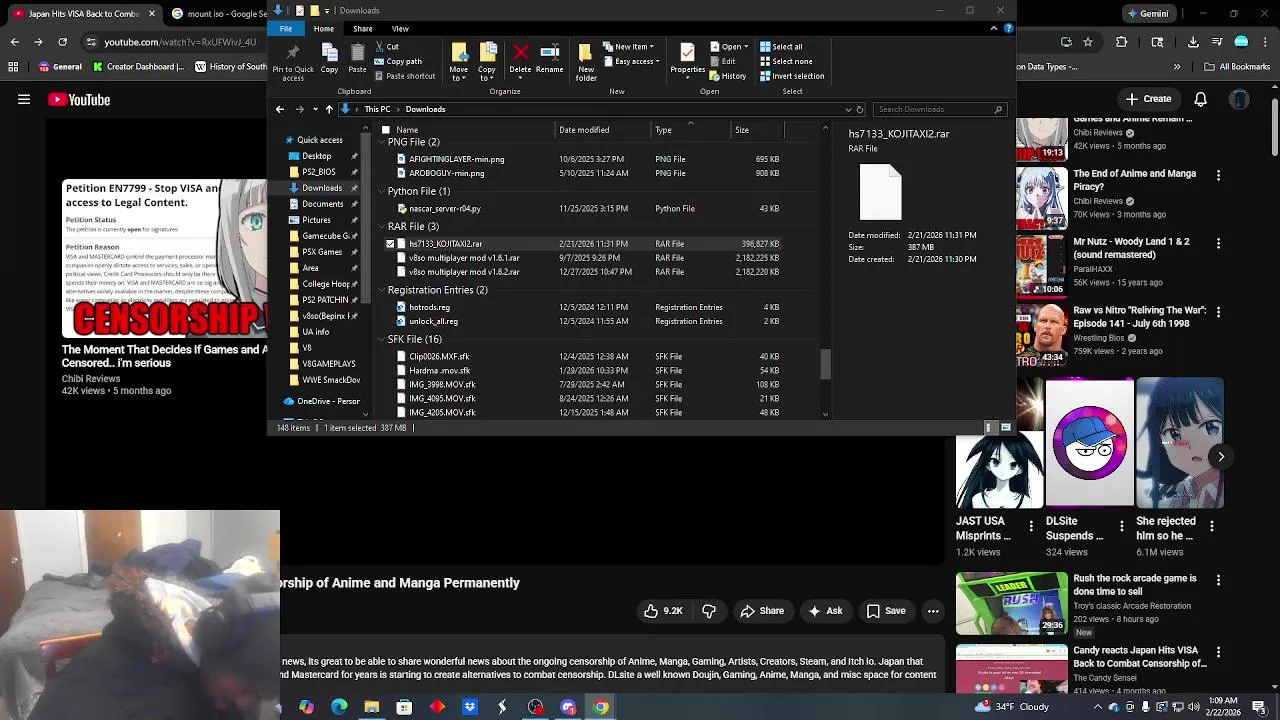Click Paste shortcut in the ribbon

pos(404,76)
